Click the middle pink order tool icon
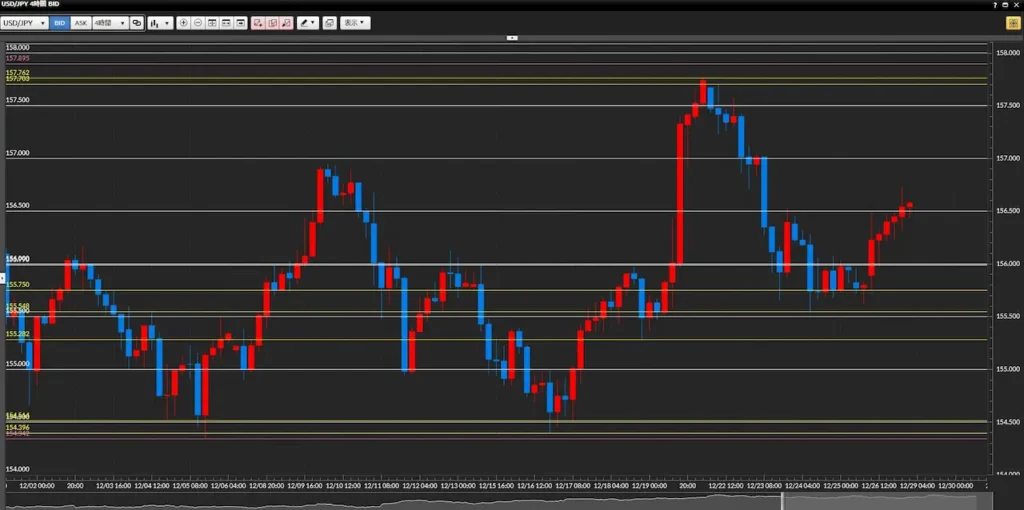The height and width of the screenshot is (510, 1024). coord(272,22)
